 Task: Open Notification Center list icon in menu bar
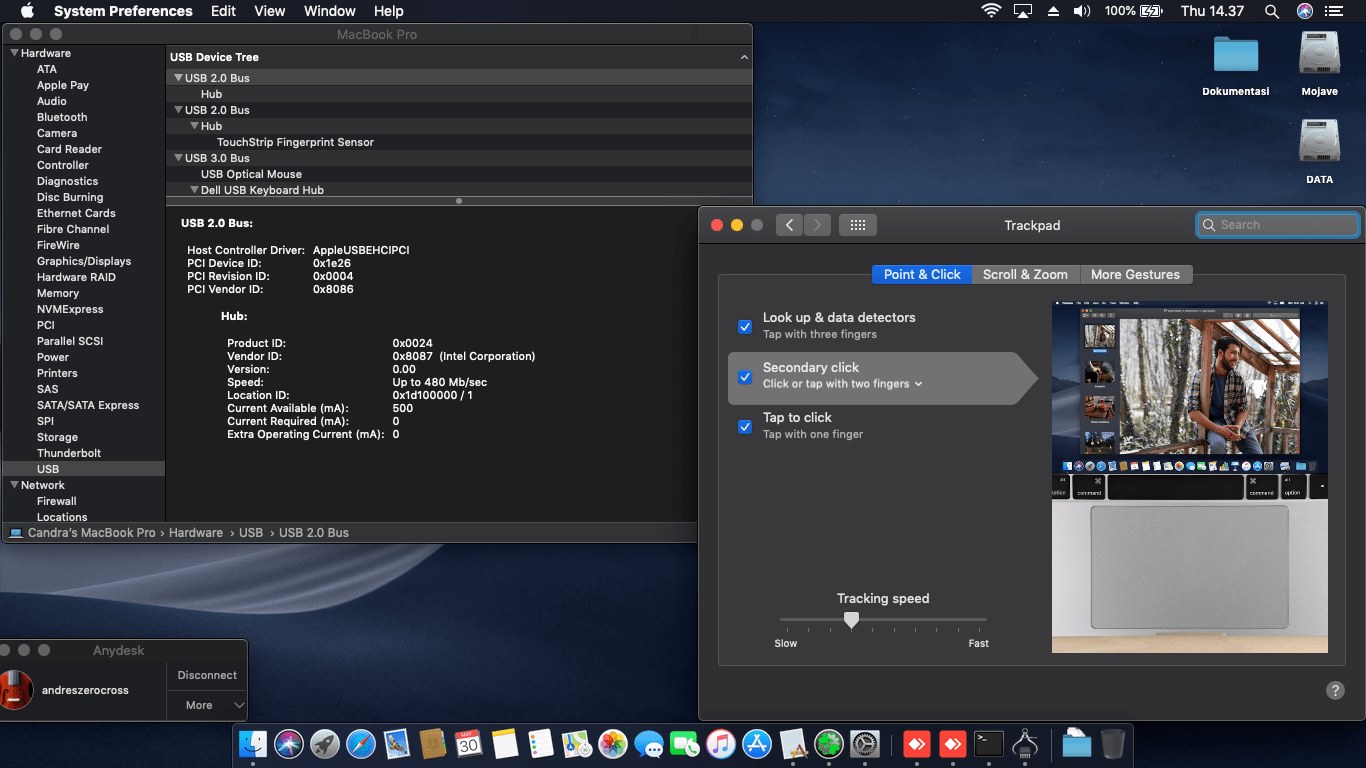(1334, 11)
